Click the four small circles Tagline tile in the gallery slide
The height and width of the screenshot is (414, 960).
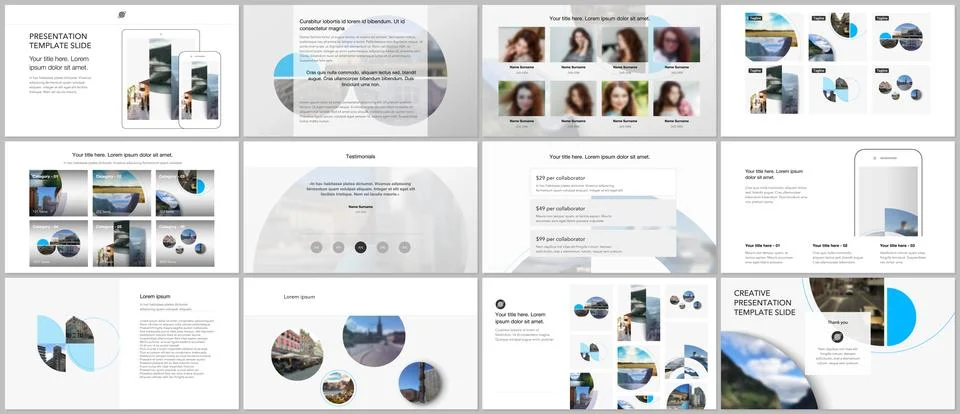[x=901, y=89]
